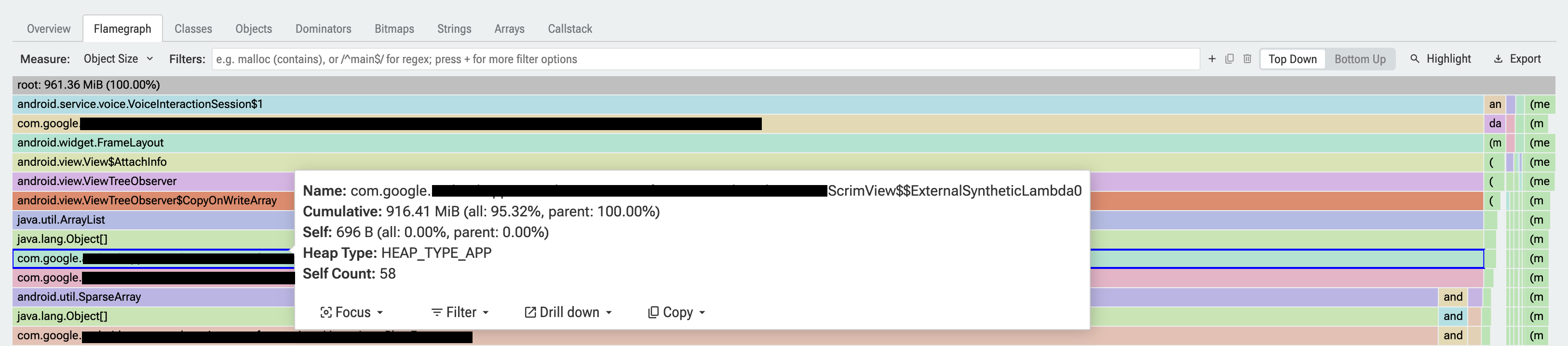The height and width of the screenshot is (346, 1568).
Task: Copy filters using the duplicate icon
Action: coord(1230,59)
